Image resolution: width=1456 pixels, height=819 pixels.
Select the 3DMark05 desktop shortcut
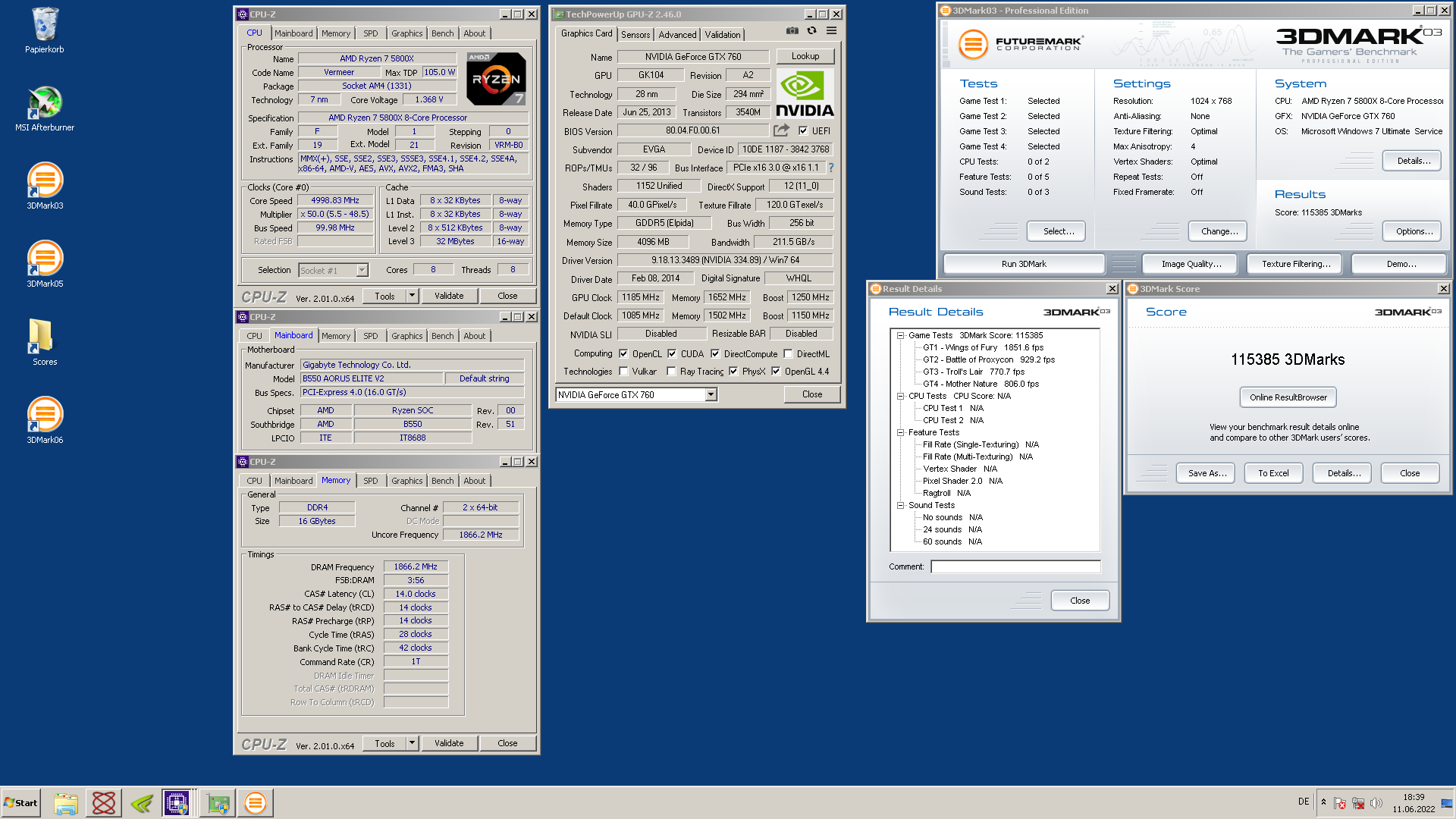pos(45,265)
